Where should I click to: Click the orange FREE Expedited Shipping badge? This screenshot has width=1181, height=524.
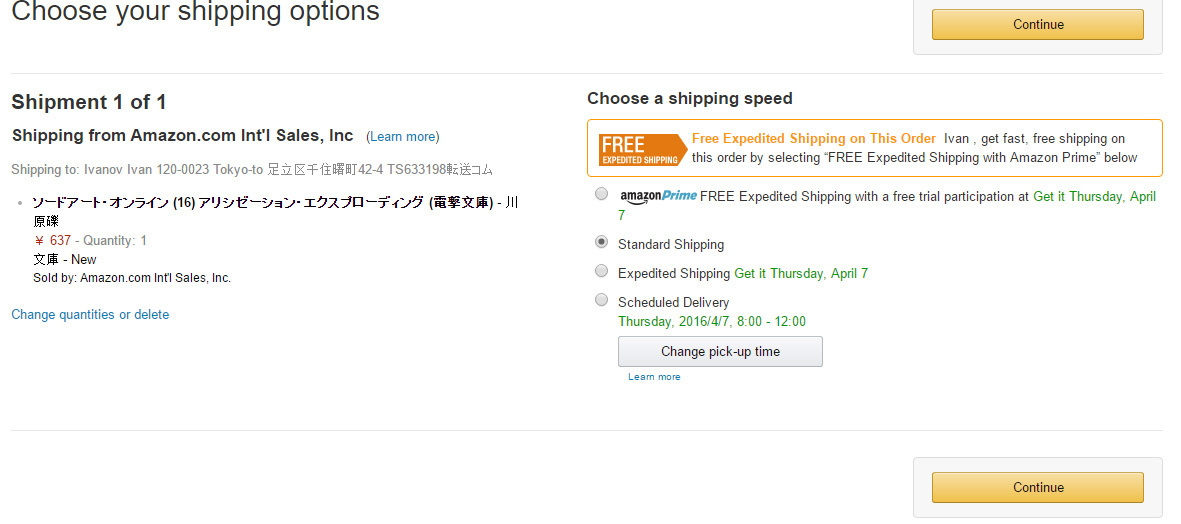point(640,149)
